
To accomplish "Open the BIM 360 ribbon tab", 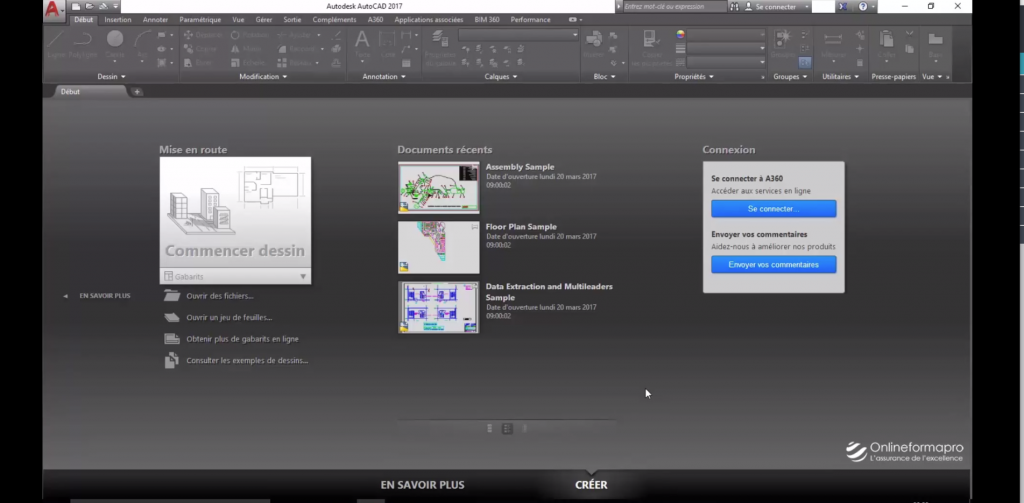I will [487, 20].
